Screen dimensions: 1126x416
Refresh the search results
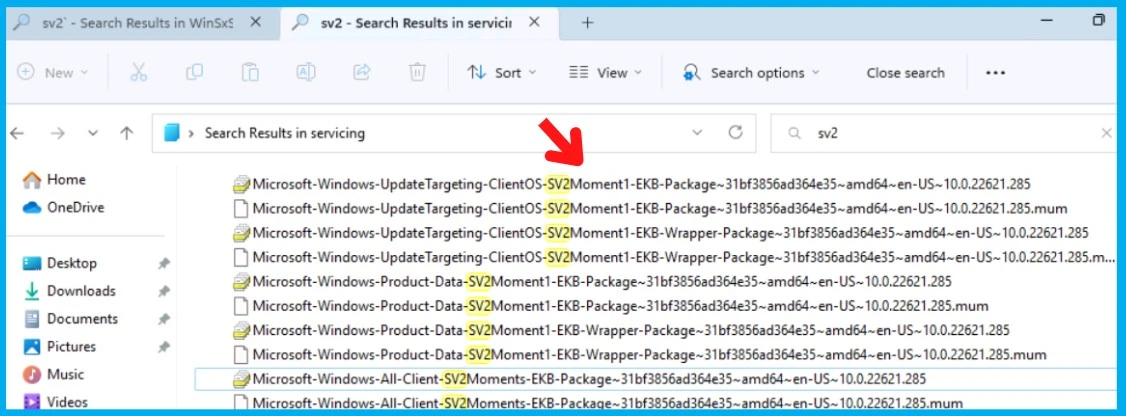[x=735, y=133]
